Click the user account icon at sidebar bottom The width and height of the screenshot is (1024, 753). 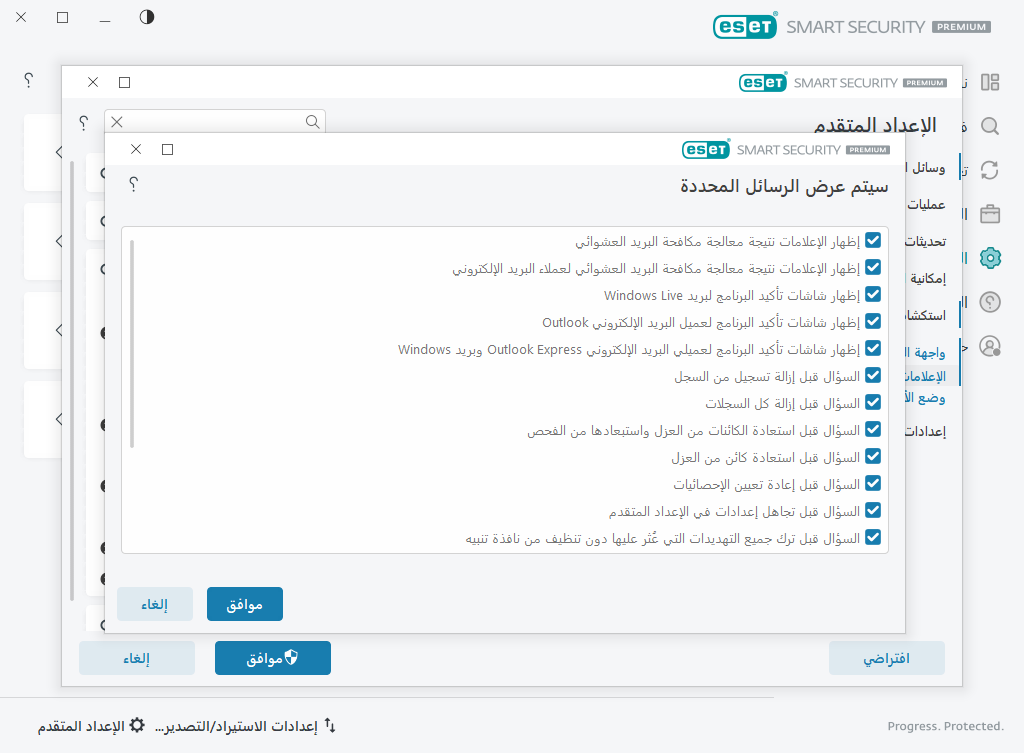(x=989, y=345)
